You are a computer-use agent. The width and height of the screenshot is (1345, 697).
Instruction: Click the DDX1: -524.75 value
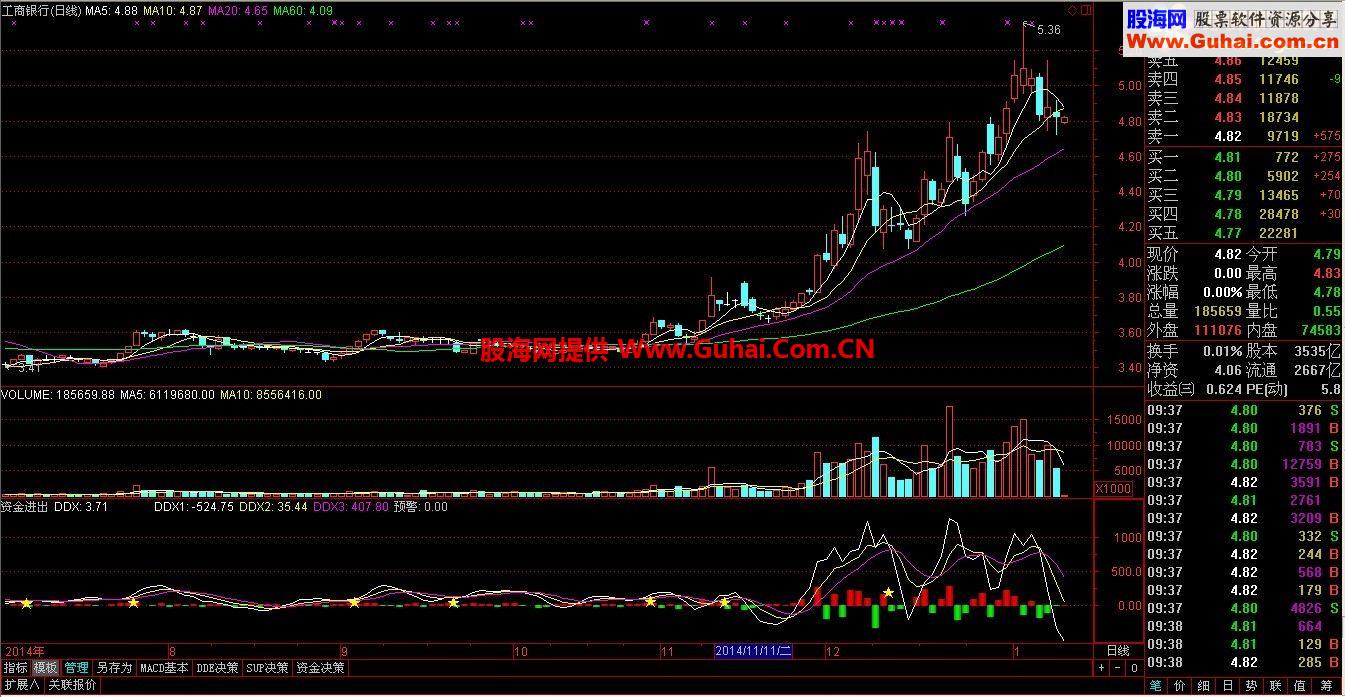pyautogui.click(x=194, y=507)
